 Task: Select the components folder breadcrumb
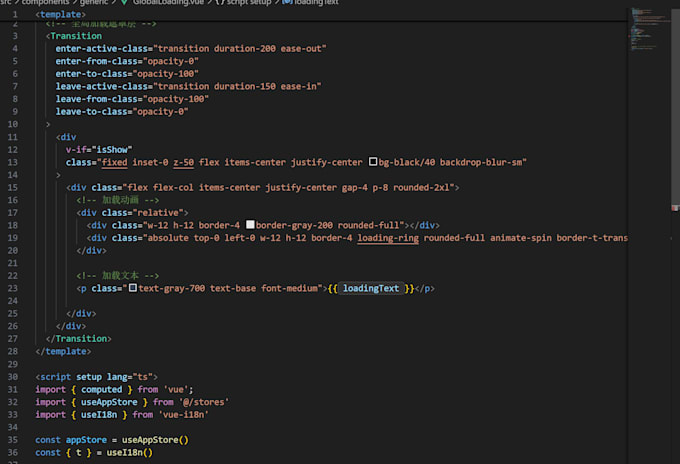click(x=45, y=2)
